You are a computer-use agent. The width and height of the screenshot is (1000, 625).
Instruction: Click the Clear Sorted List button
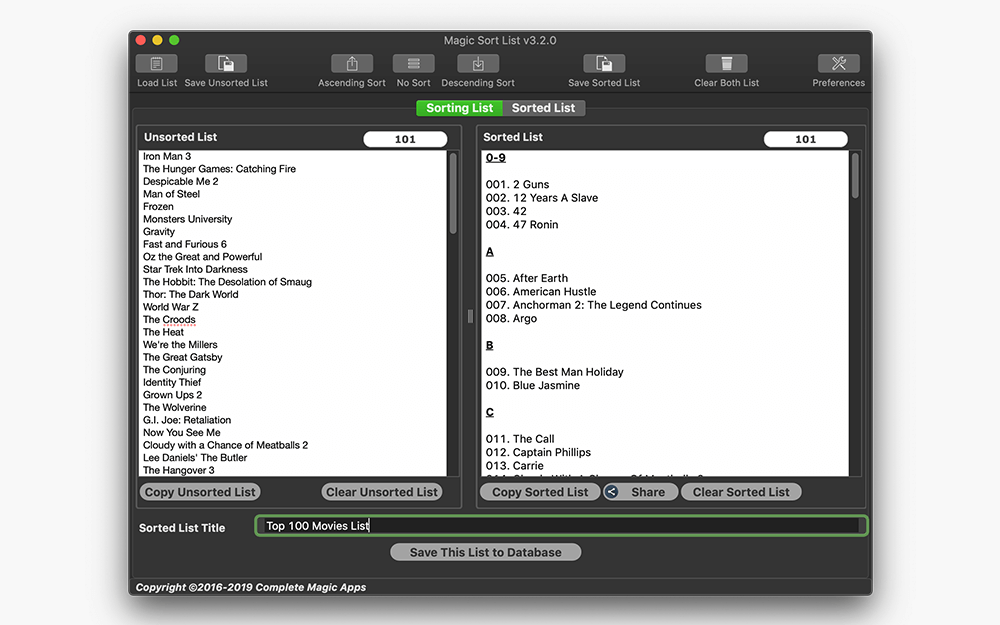coord(741,492)
